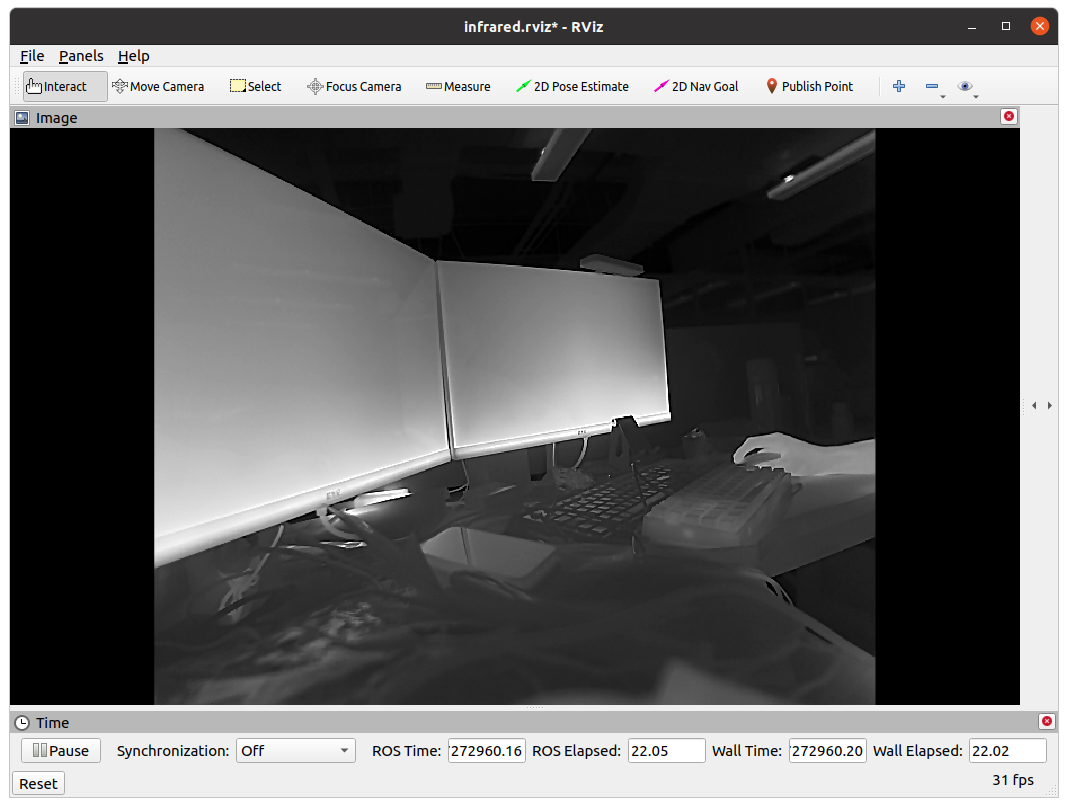1068x807 pixels.
Task: Minimize the RViz window
Action: click(x=972, y=27)
